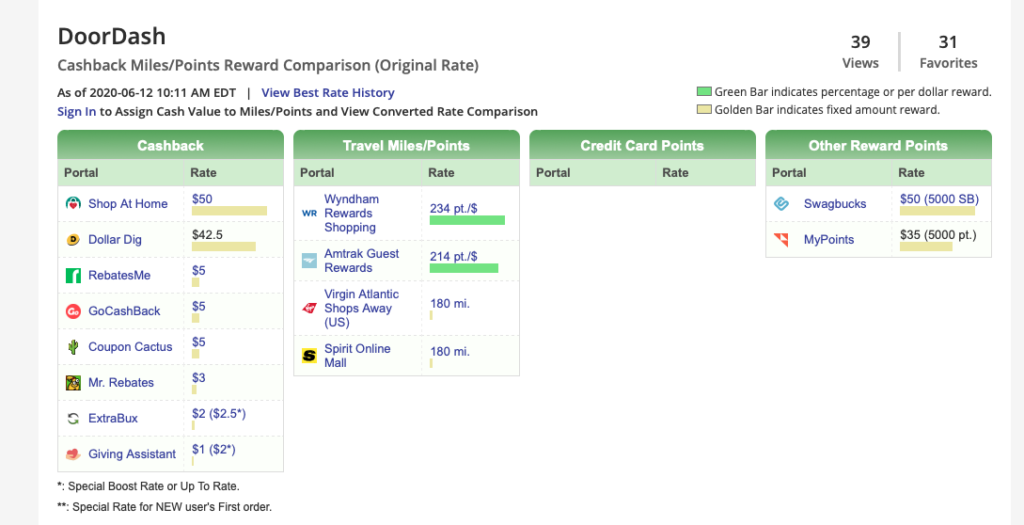This screenshot has width=1024, height=525.
Task: Click the Amtrak Guest Rewards icon
Action: (x=309, y=261)
